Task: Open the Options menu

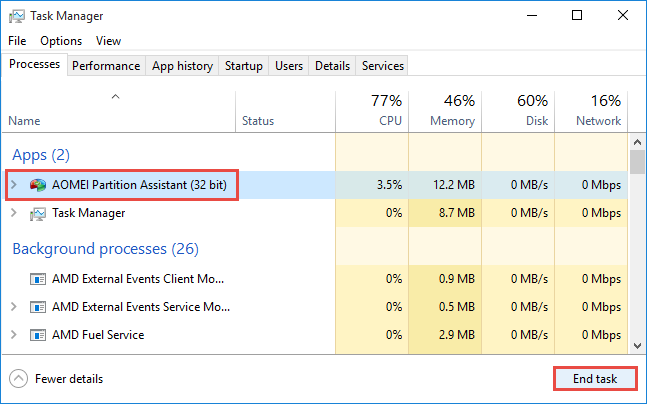Action: 61,41
